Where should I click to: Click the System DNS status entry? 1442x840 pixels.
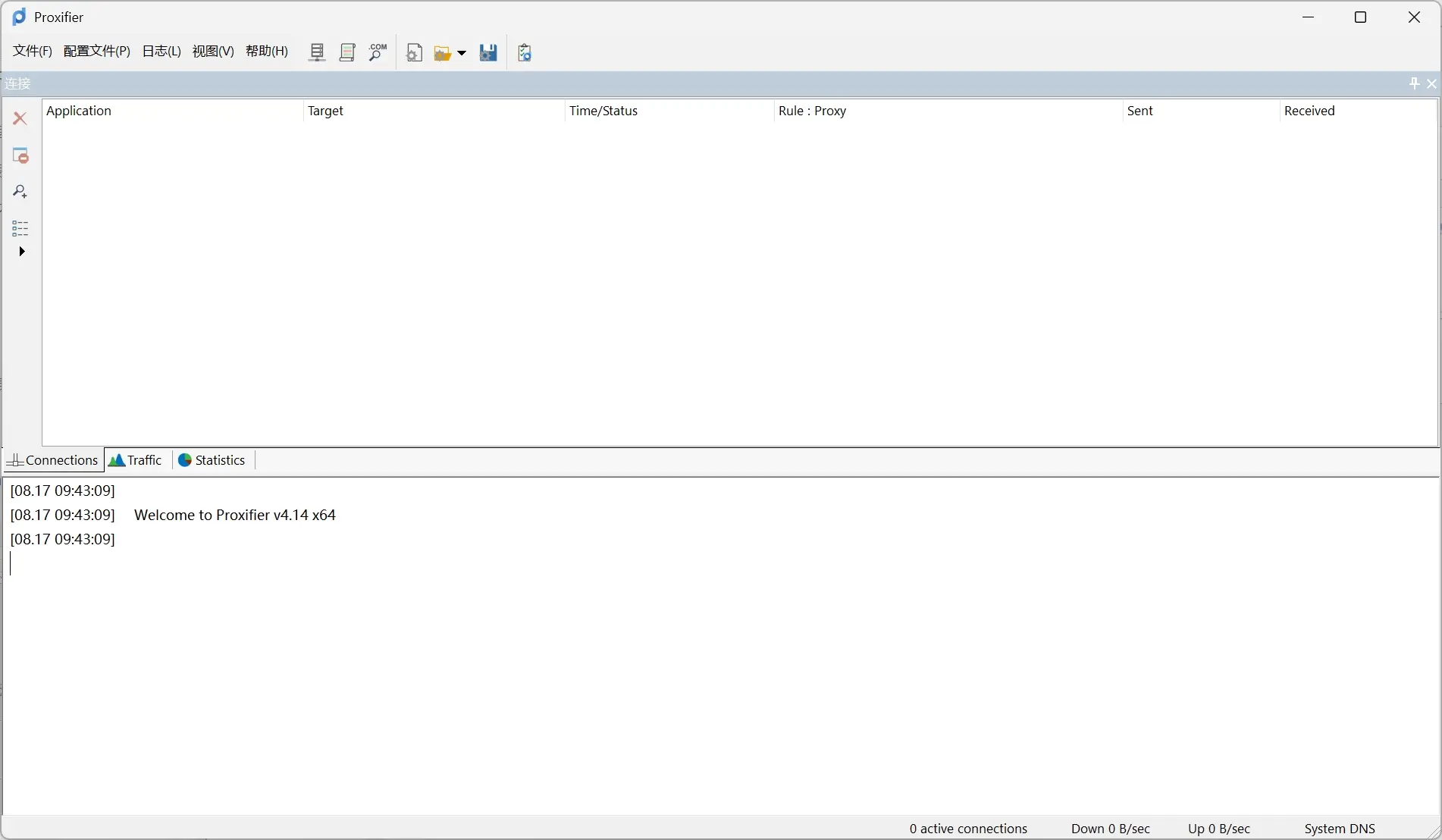(1340, 829)
